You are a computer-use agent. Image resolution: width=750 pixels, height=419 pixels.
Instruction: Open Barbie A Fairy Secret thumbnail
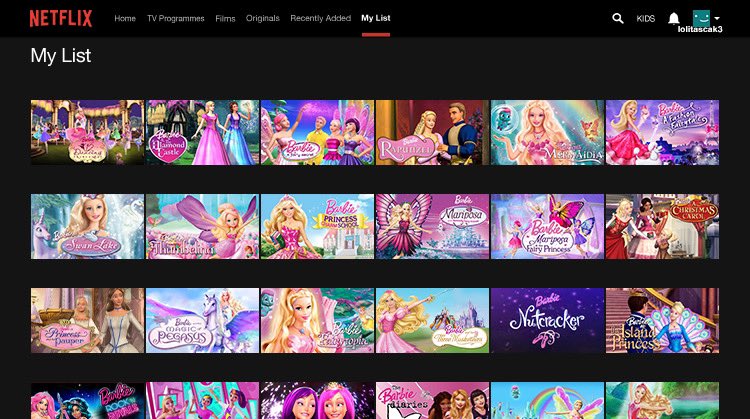[318, 132]
